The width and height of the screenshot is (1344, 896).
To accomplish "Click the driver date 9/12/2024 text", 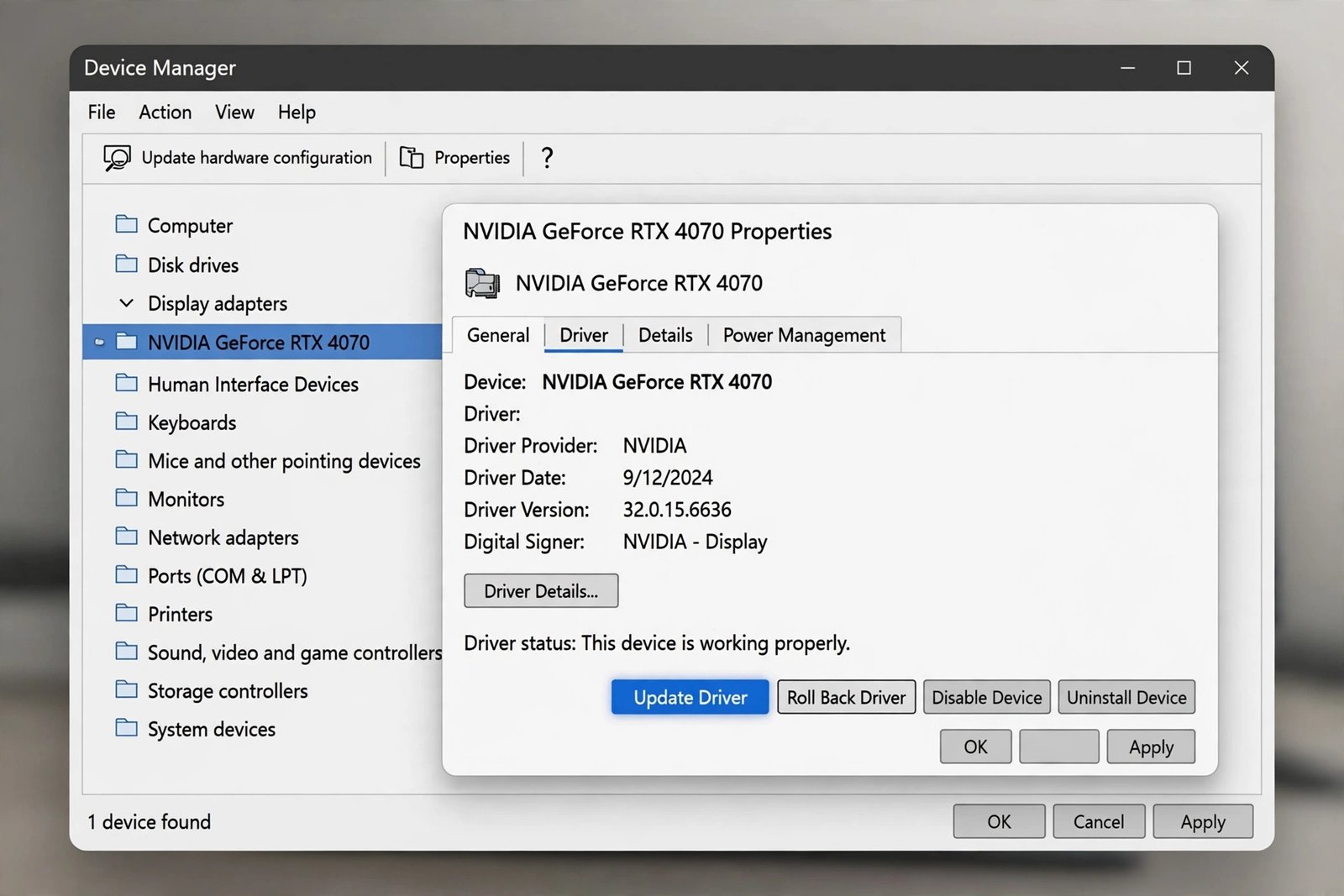I will point(668,478).
